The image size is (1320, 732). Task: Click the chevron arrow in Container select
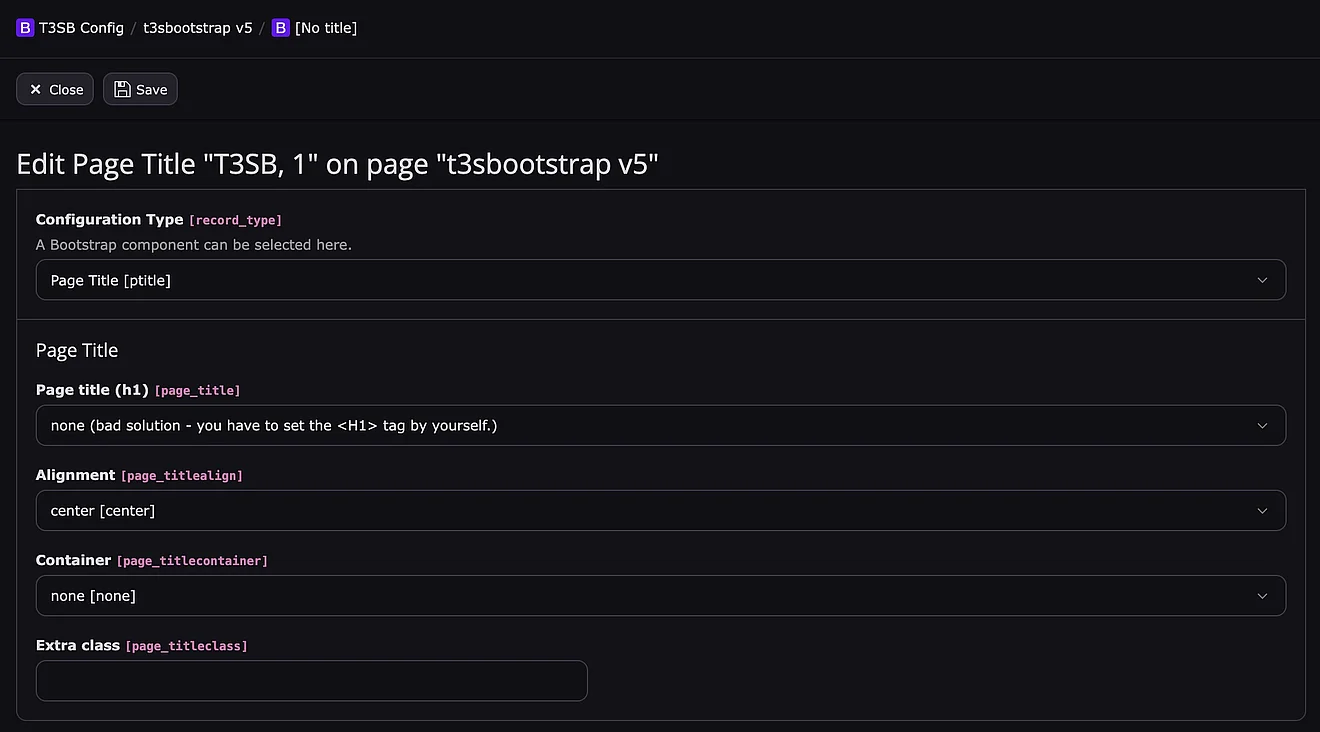pyautogui.click(x=1262, y=596)
